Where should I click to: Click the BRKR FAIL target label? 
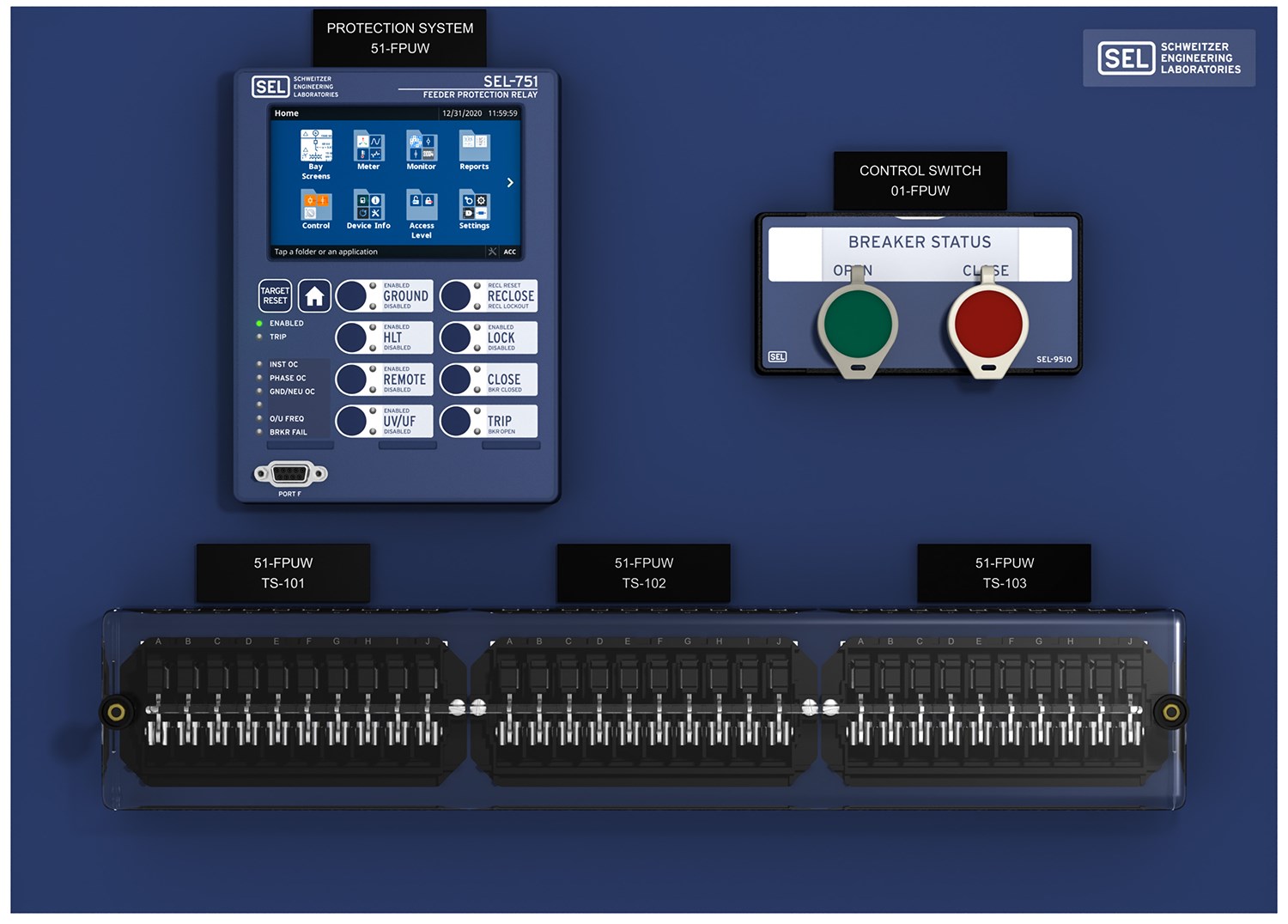289,432
